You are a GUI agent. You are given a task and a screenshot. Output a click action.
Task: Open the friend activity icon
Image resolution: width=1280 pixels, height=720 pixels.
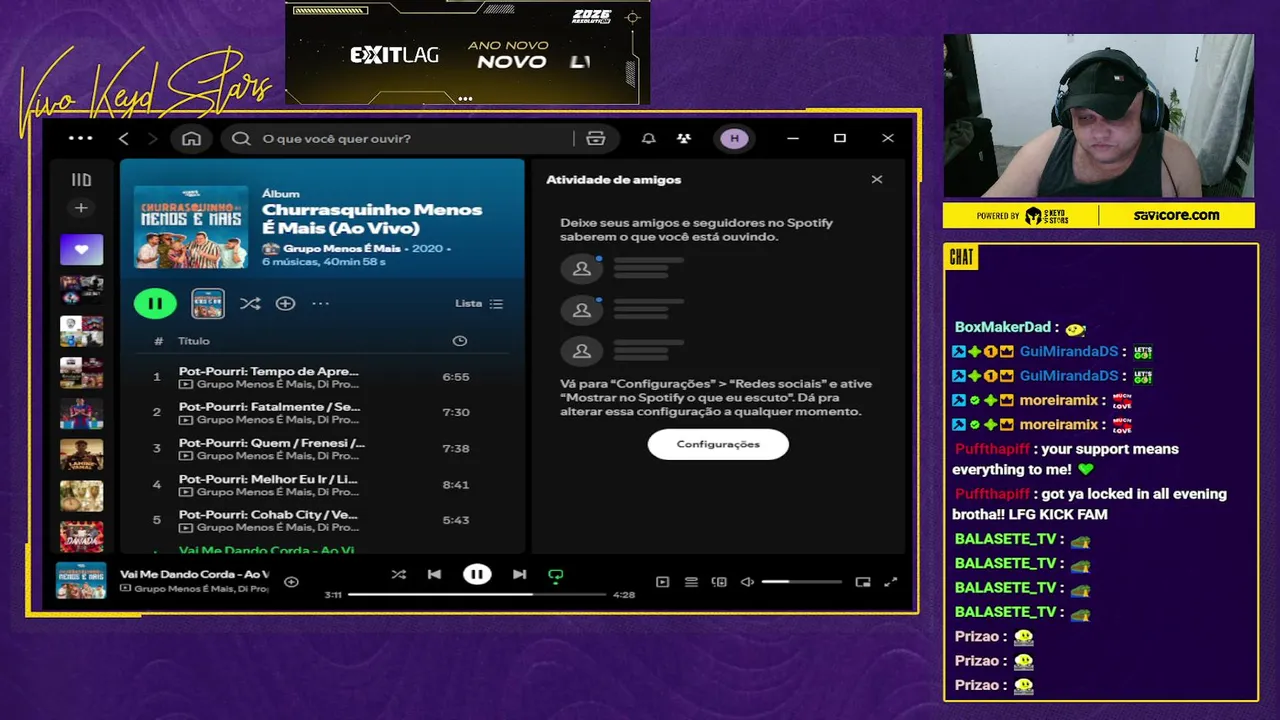coord(684,138)
